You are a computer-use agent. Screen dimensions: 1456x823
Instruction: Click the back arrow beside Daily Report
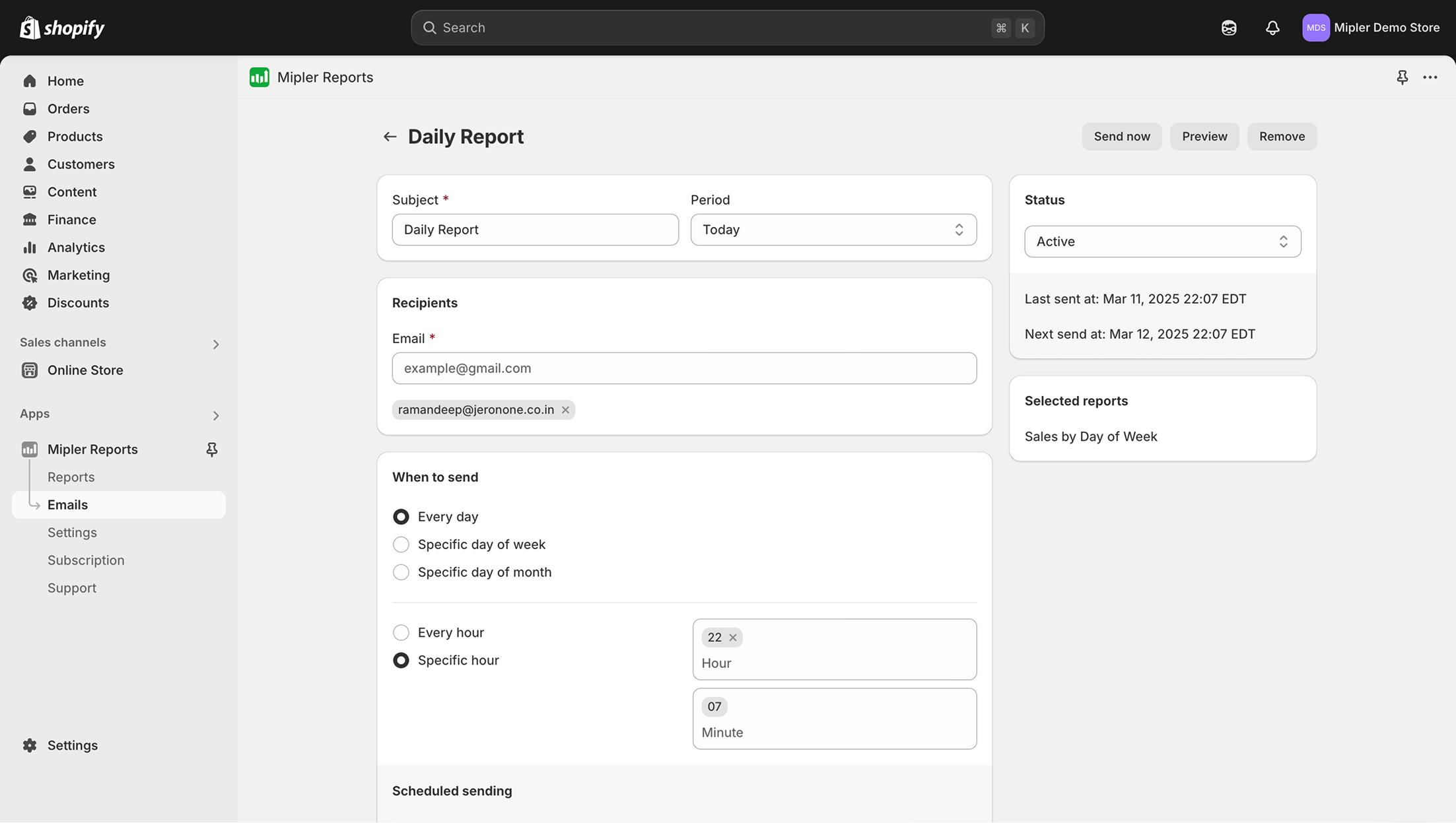(x=390, y=137)
